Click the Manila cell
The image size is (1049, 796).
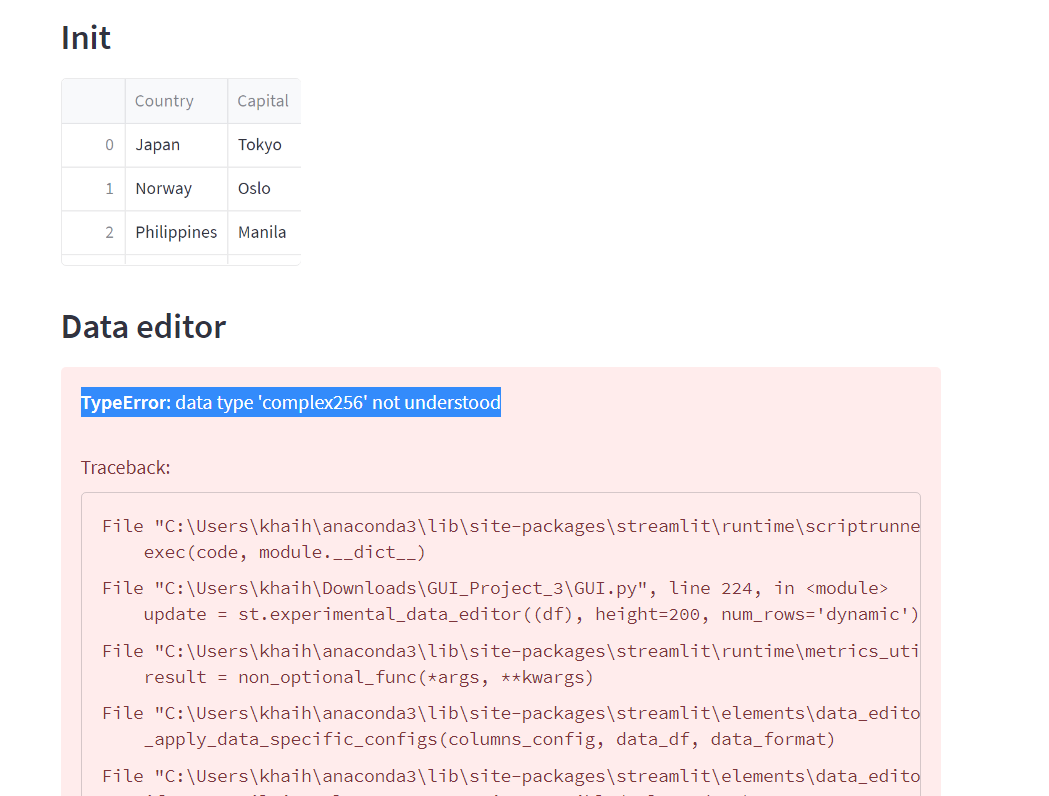pos(262,233)
